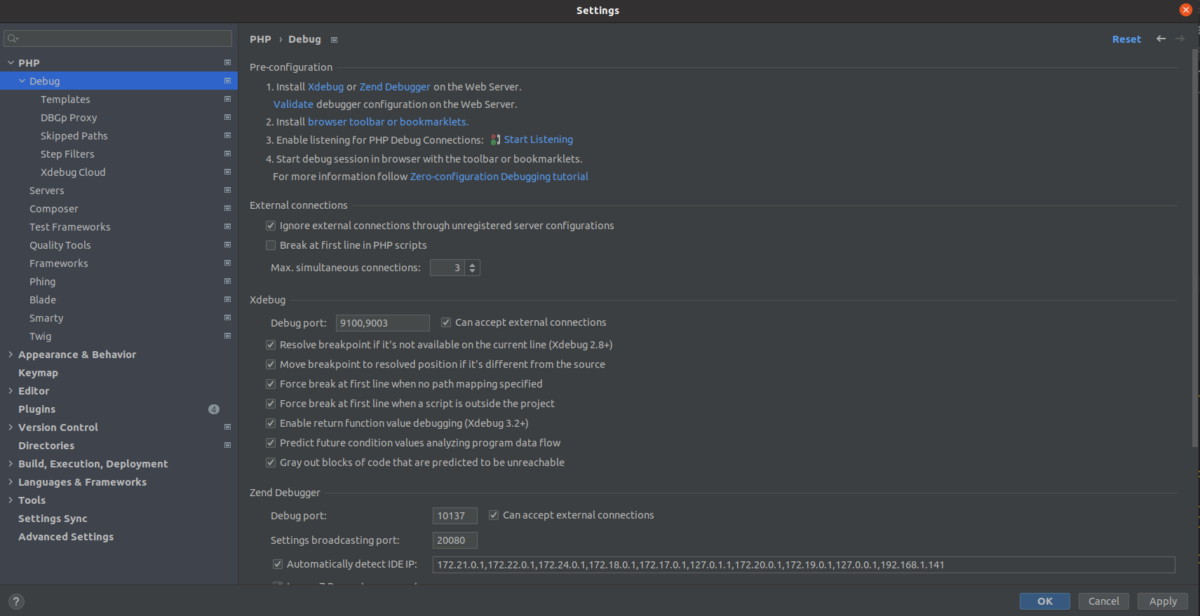
Task: Click the project-level icon beside Twig
Action: [227, 336]
